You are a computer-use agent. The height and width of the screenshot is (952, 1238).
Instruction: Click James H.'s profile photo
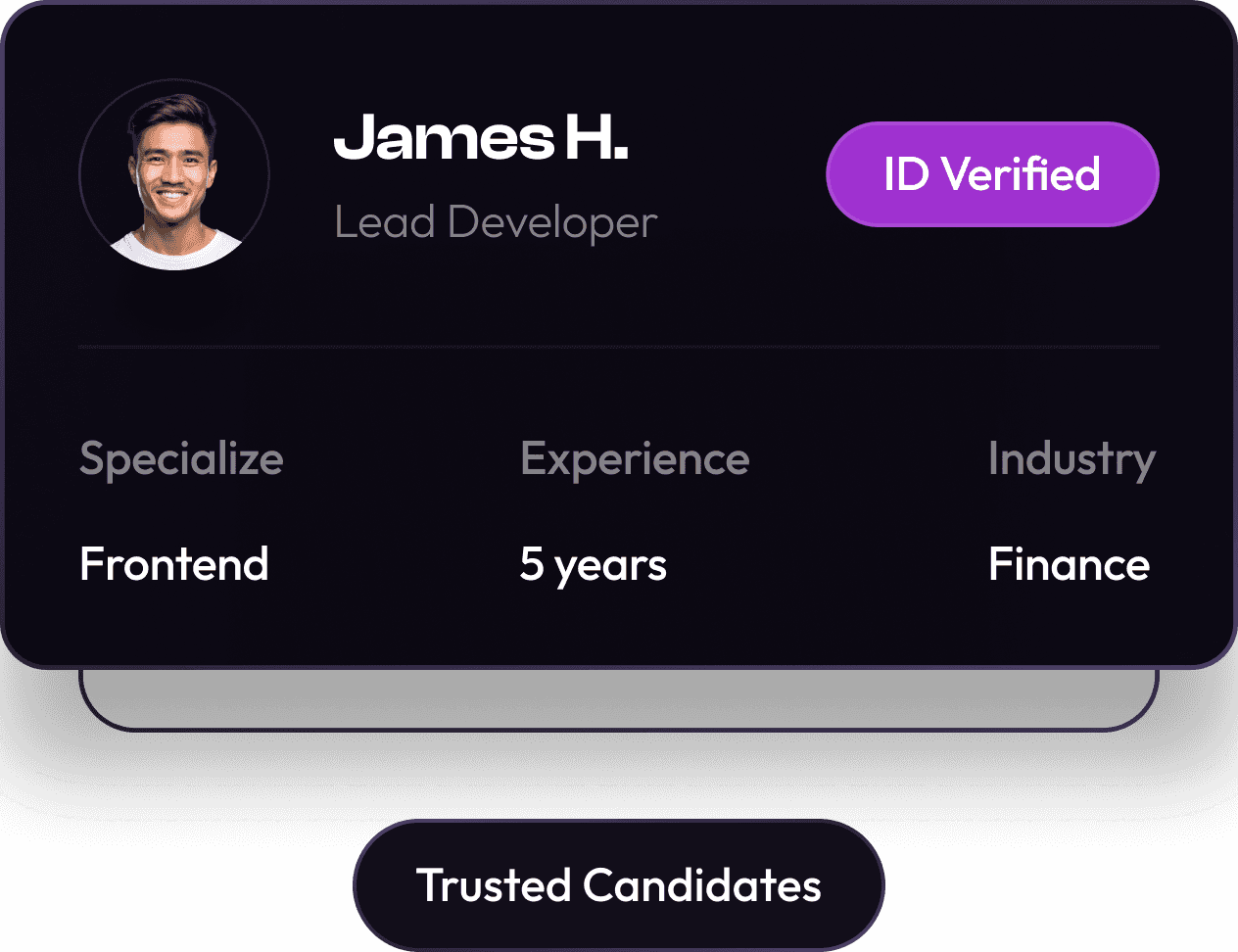(x=174, y=174)
